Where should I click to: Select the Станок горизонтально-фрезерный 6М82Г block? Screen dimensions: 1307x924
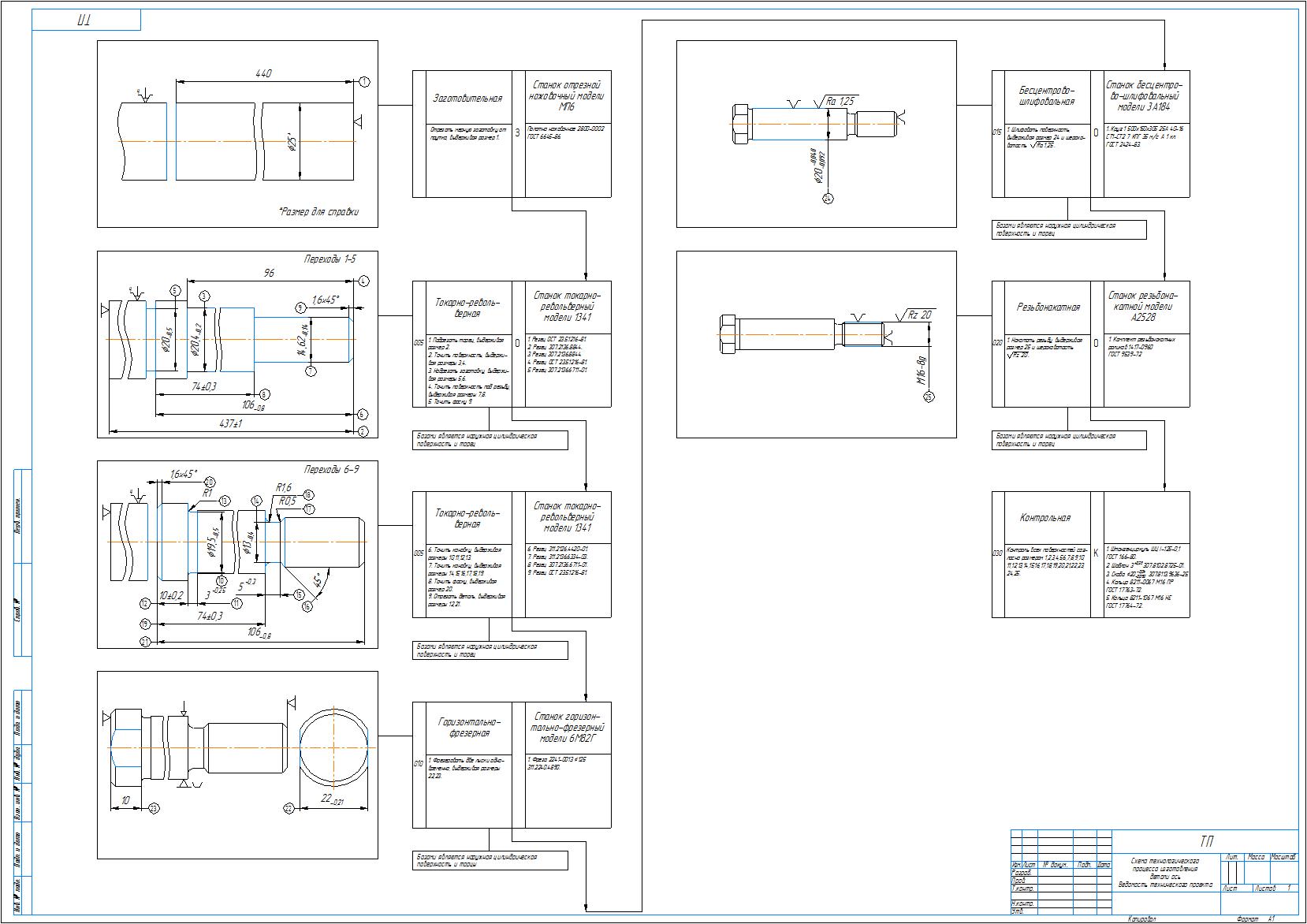click(568, 728)
